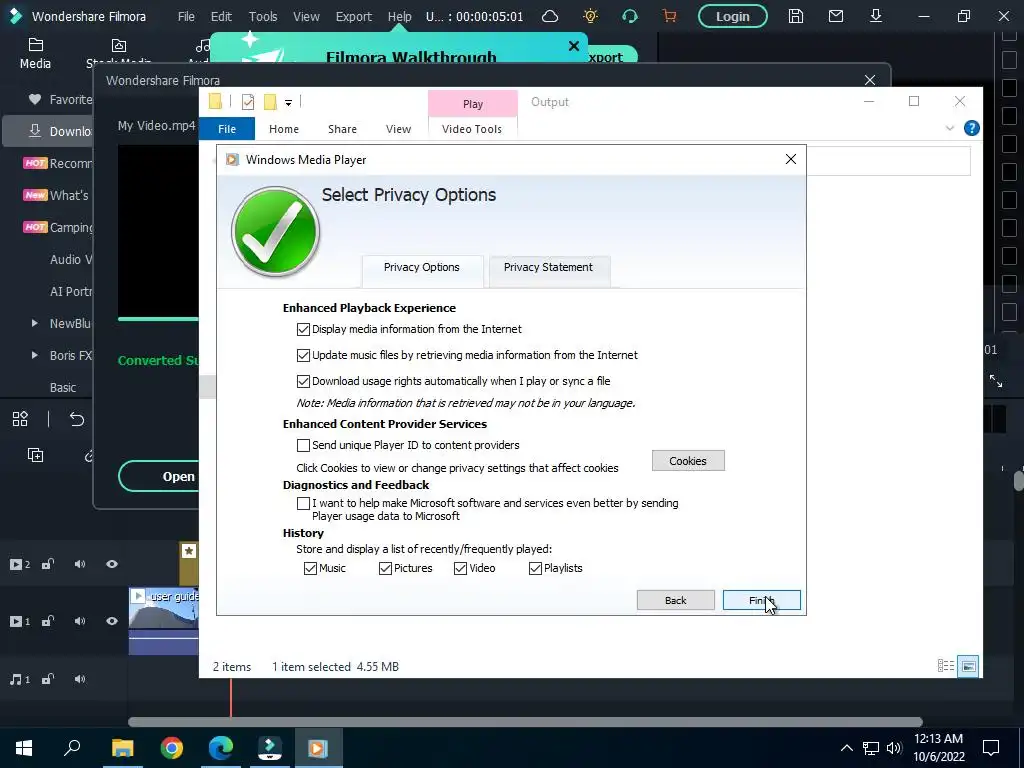Viewport: 1024px width, 768px height.
Task: Open taskbar search magnifier
Action: coord(72,748)
